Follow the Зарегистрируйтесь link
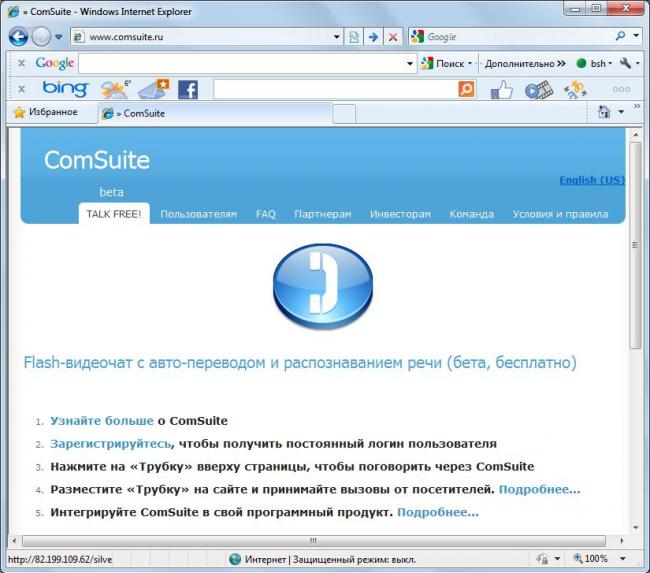Screen dimensions: 650x573 click(x=110, y=444)
